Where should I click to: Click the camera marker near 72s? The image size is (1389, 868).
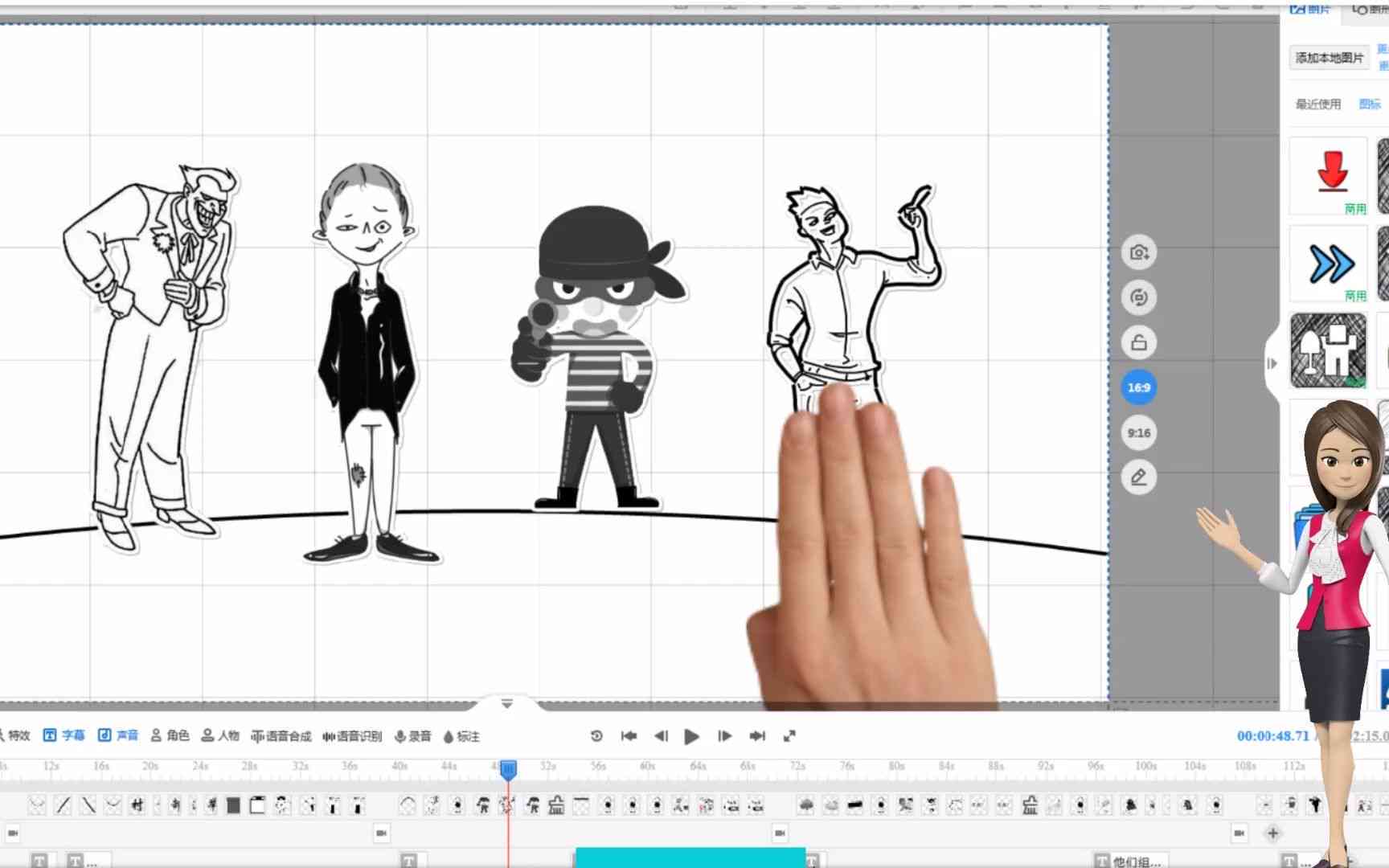(779, 833)
